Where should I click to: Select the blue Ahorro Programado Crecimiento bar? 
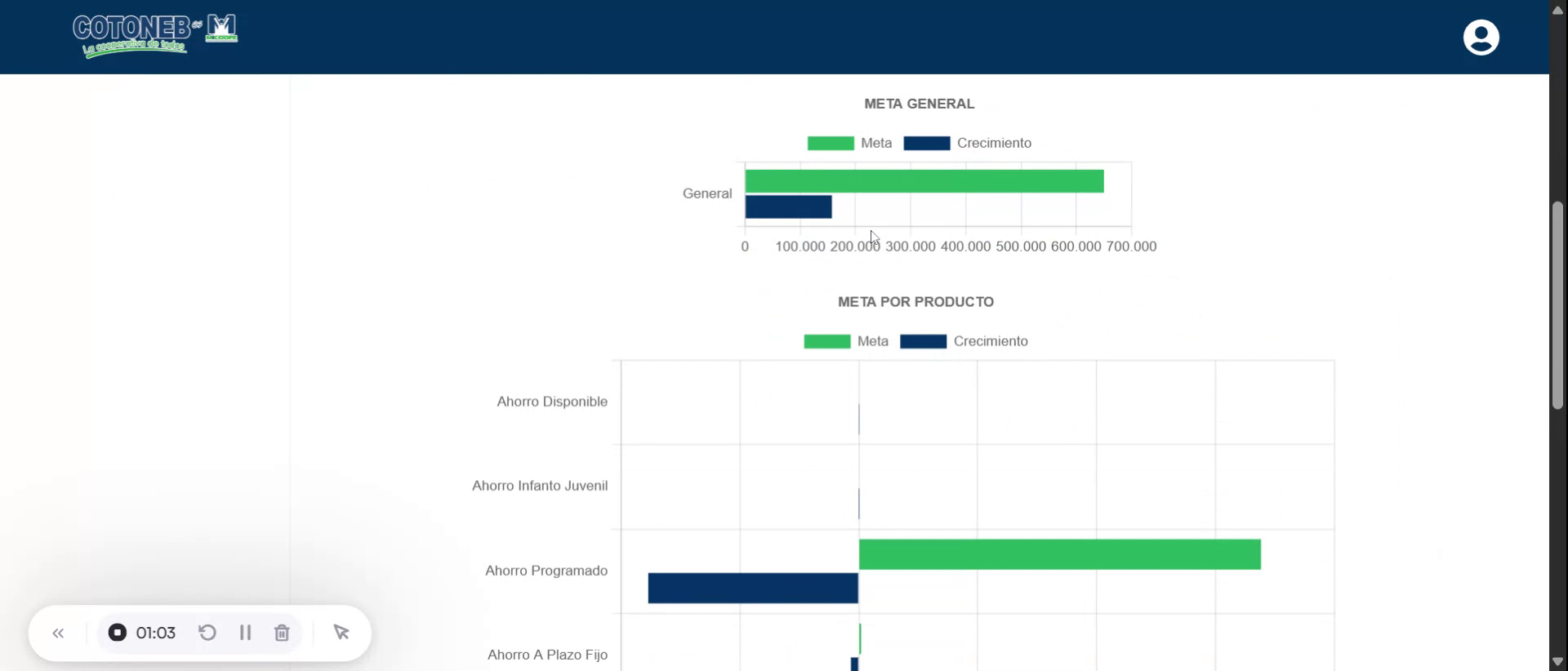753,589
